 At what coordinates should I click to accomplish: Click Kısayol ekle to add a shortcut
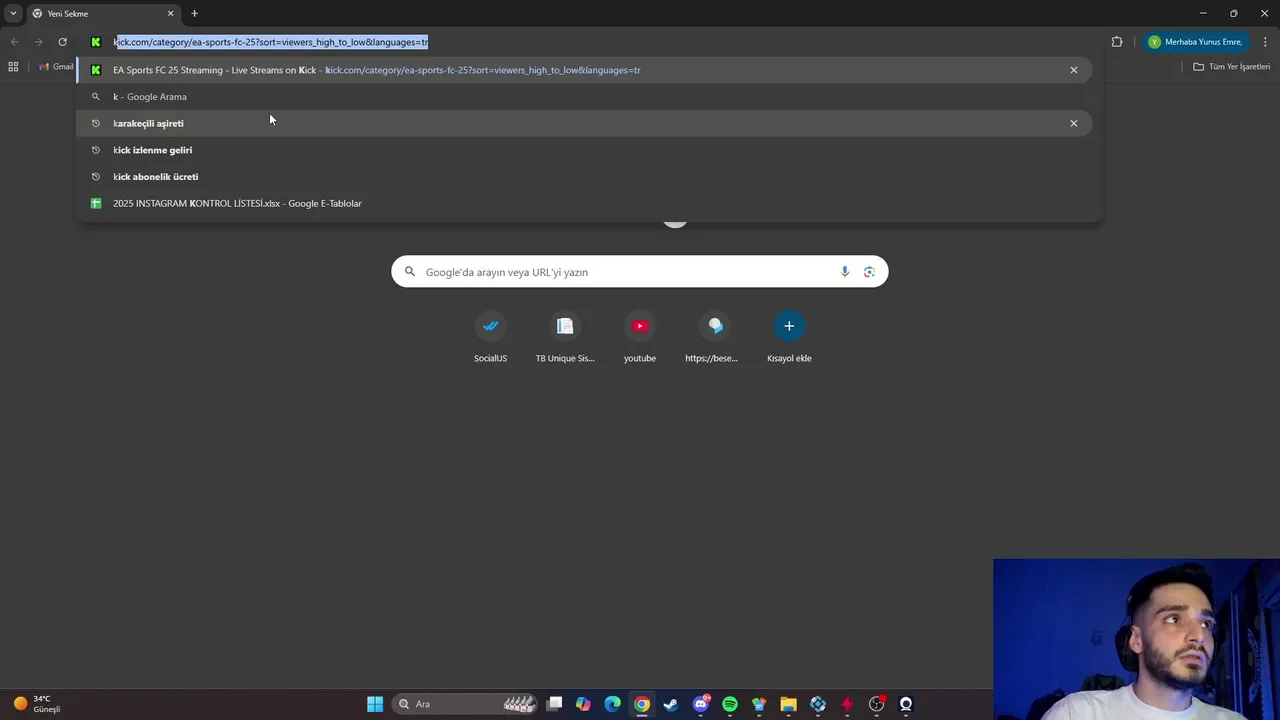pyautogui.click(x=789, y=337)
